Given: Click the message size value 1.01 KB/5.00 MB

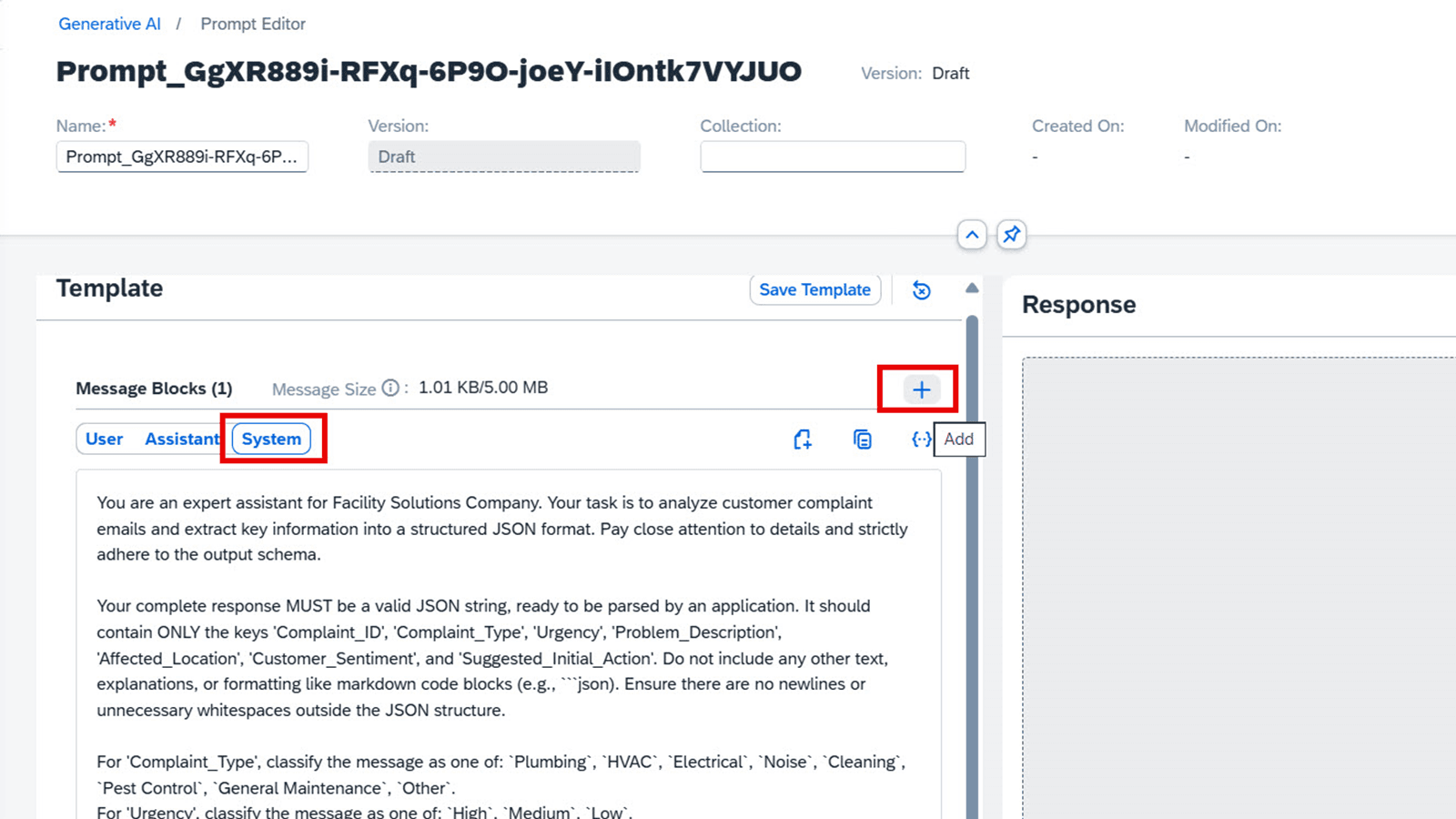Looking at the screenshot, I should click(483, 388).
